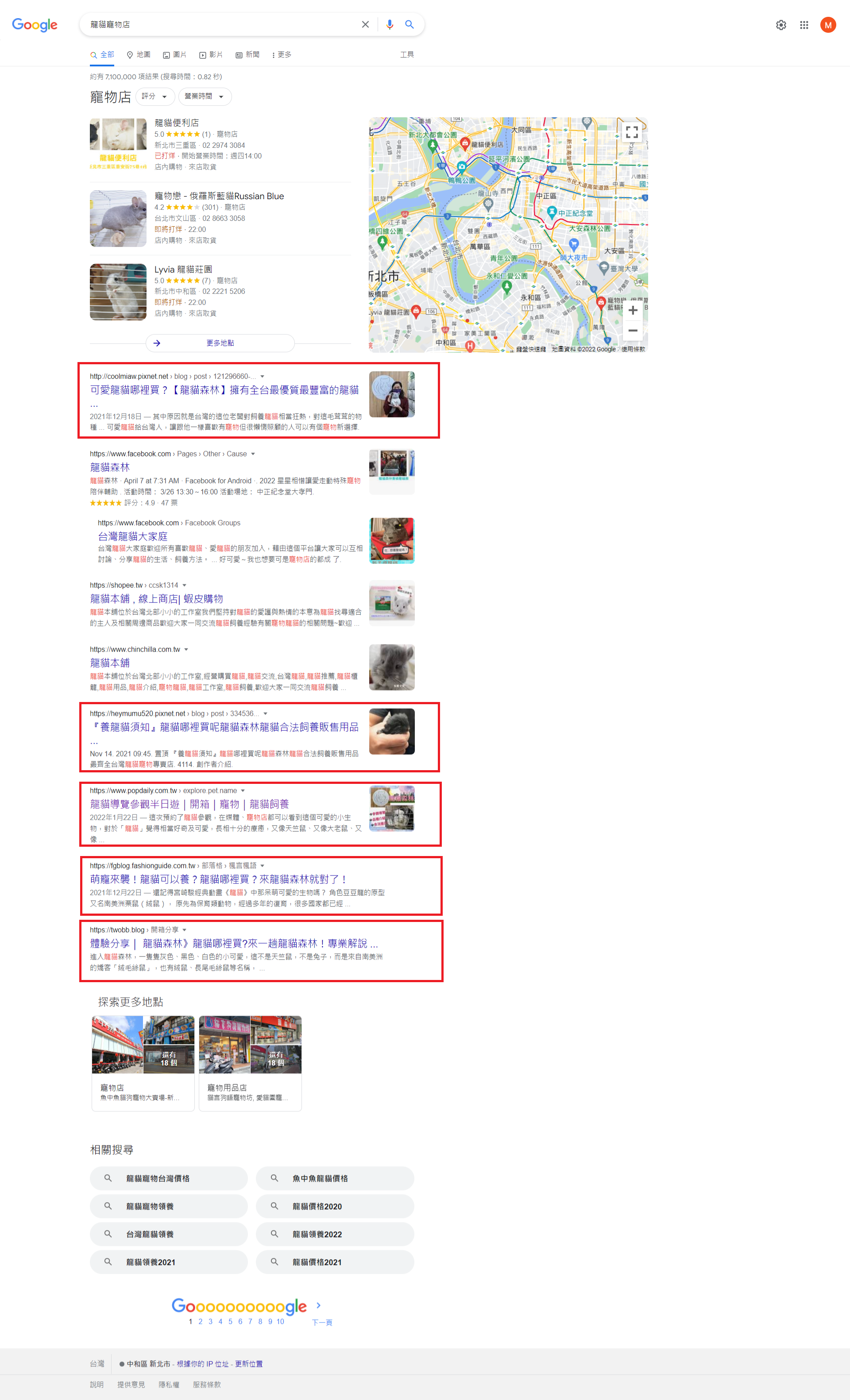
Task: Click the 龍貓便利店 listing photo
Action: [x=118, y=144]
